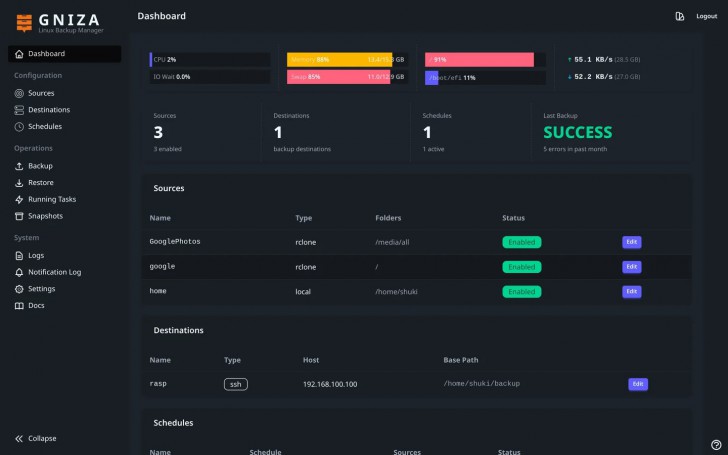Click the Sources target icon

click(19, 93)
